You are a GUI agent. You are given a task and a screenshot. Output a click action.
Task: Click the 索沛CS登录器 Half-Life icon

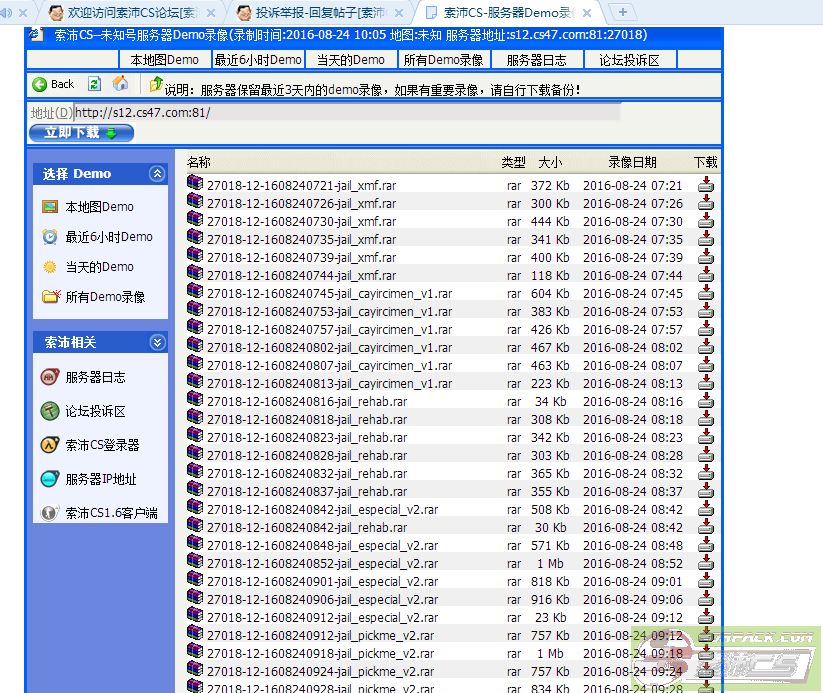[x=49, y=445]
